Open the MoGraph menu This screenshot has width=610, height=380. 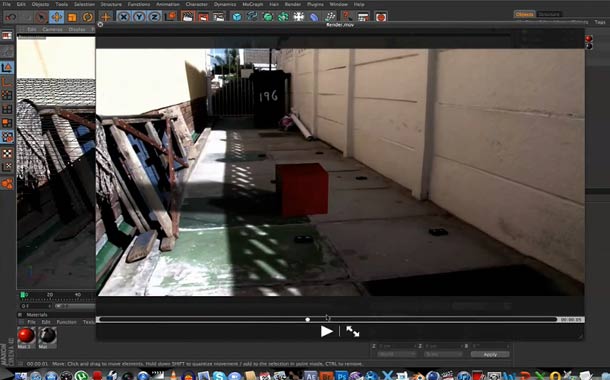click(x=252, y=4)
